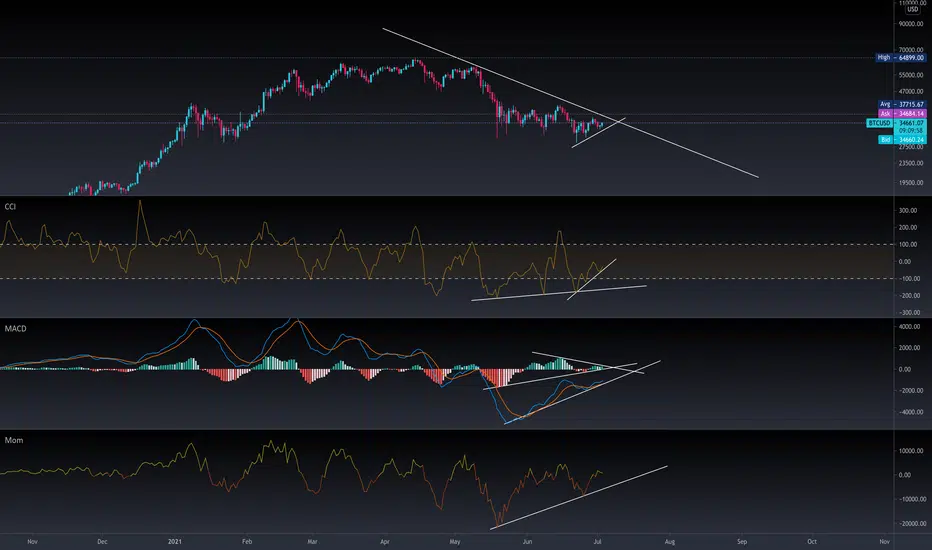
Task: Click the Dec label on time axis
Action: click(102, 542)
